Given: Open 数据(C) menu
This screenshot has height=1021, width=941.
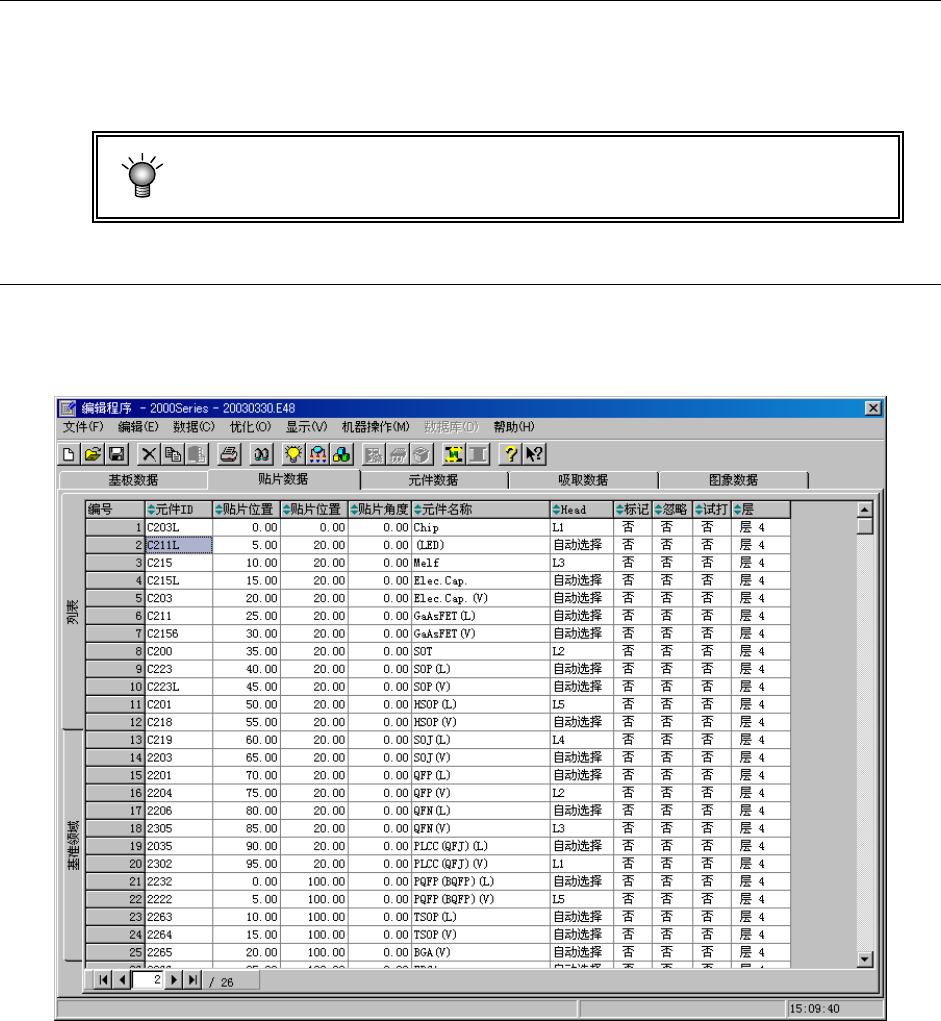Looking at the screenshot, I should click(x=193, y=427).
